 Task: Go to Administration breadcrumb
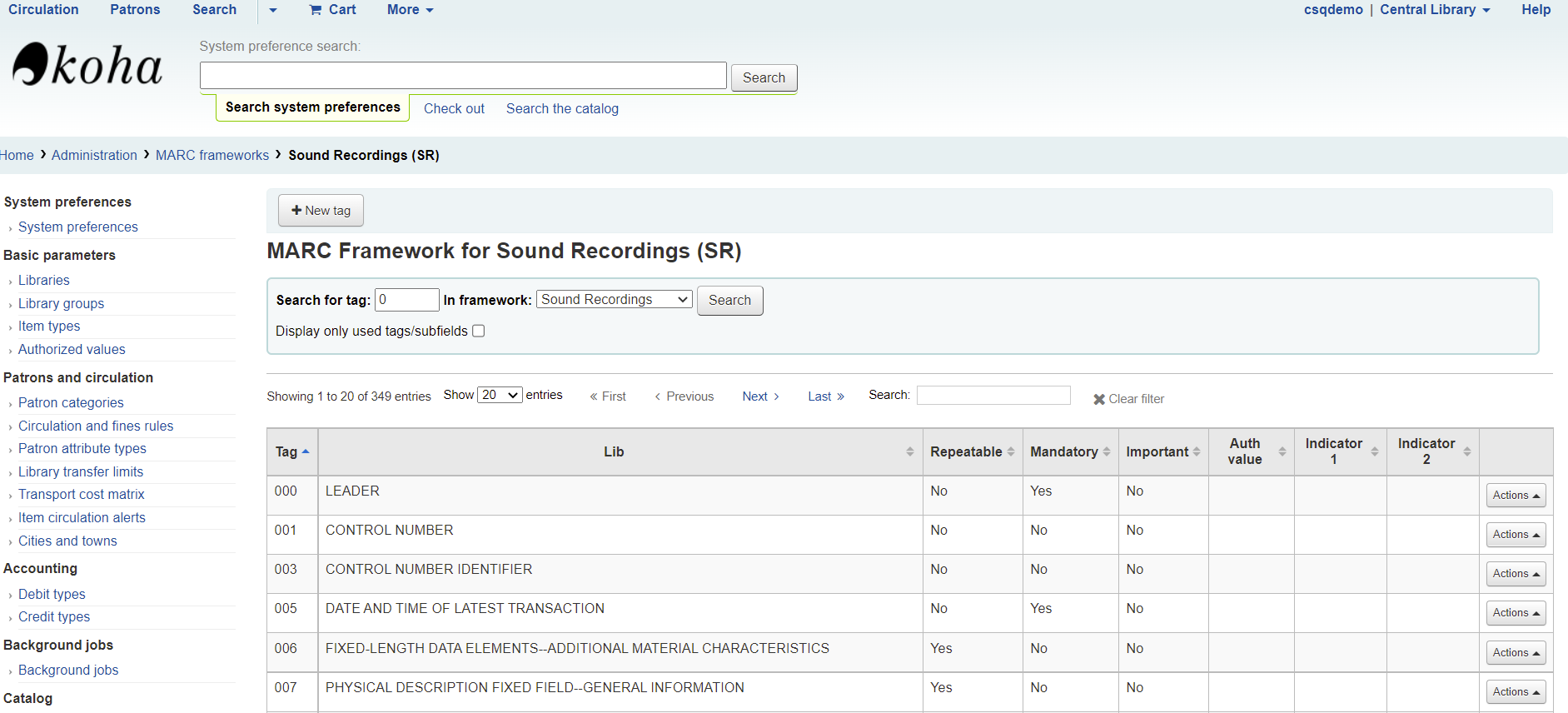(x=94, y=155)
